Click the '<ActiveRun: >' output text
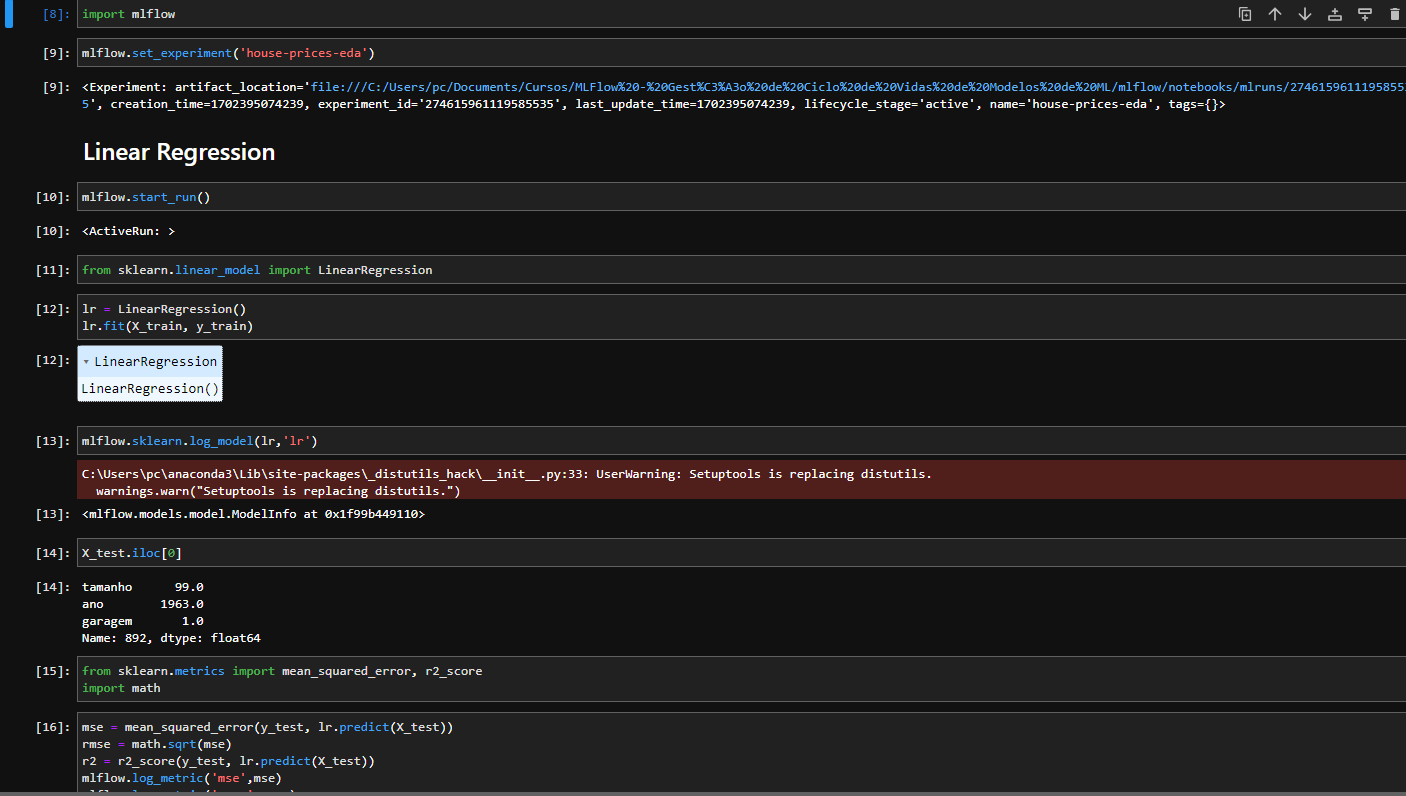 tap(129, 231)
